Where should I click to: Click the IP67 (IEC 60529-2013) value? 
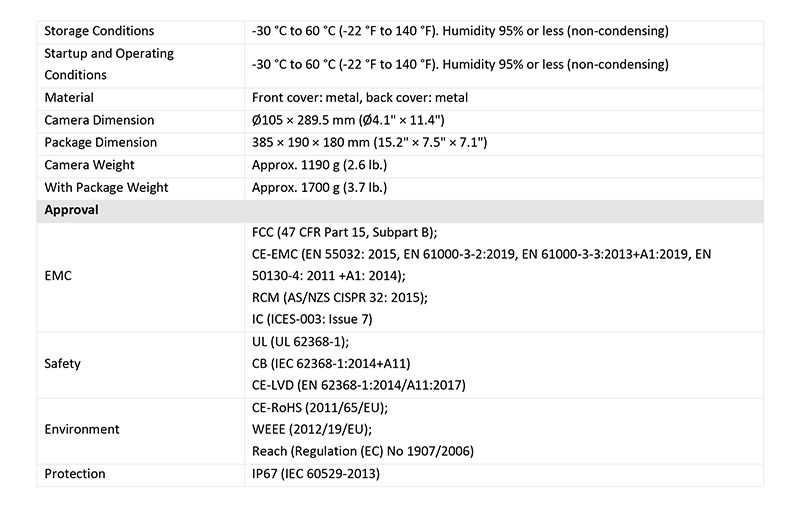tap(316, 474)
